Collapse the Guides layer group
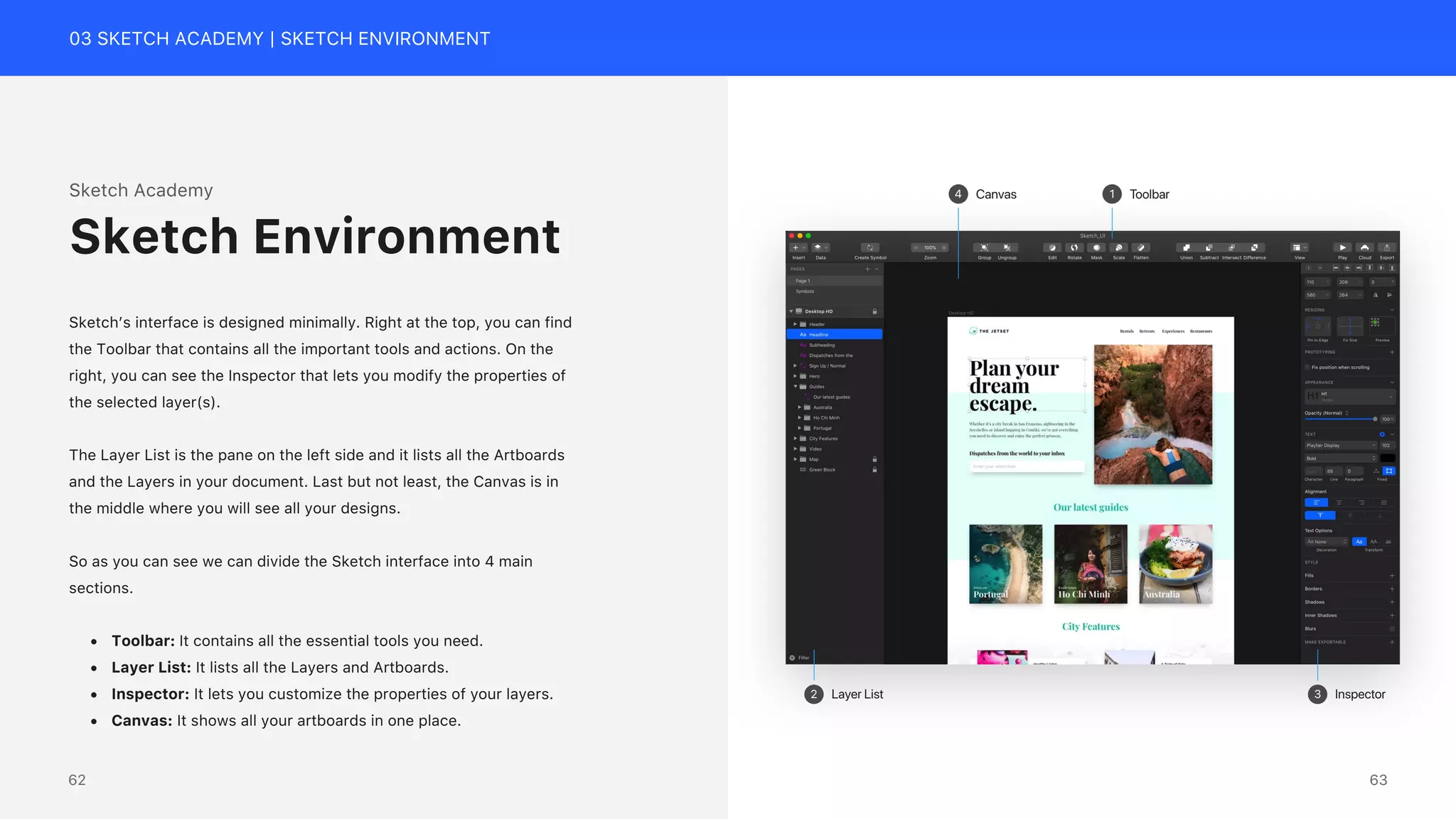 tap(795, 387)
